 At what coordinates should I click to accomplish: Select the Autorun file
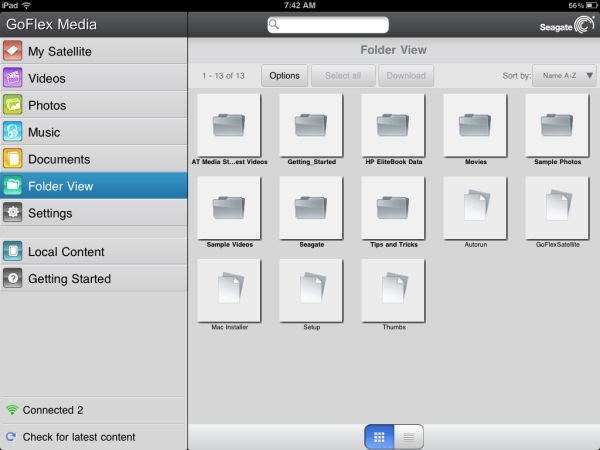(x=475, y=208)
